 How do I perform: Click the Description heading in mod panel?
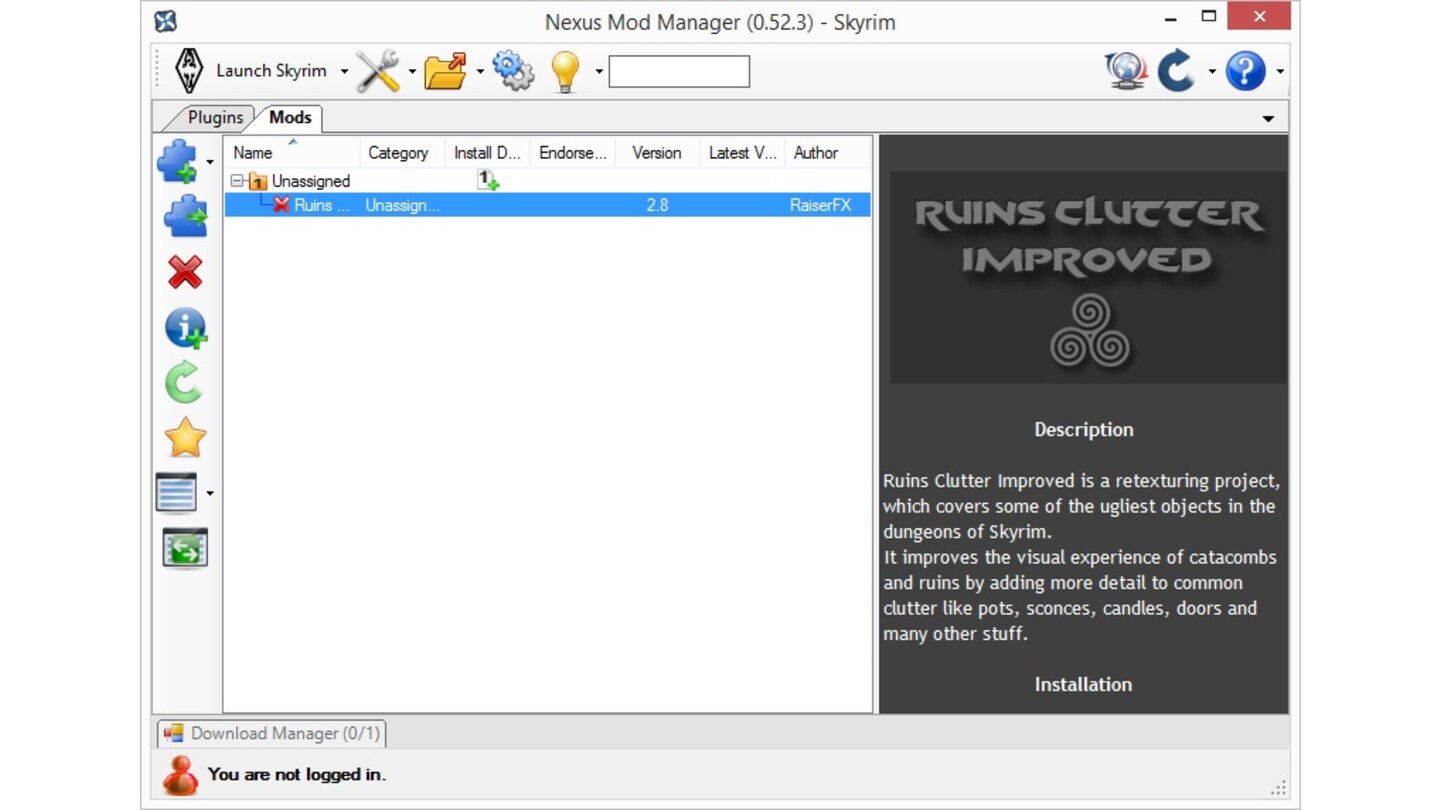coord(1084,430)
